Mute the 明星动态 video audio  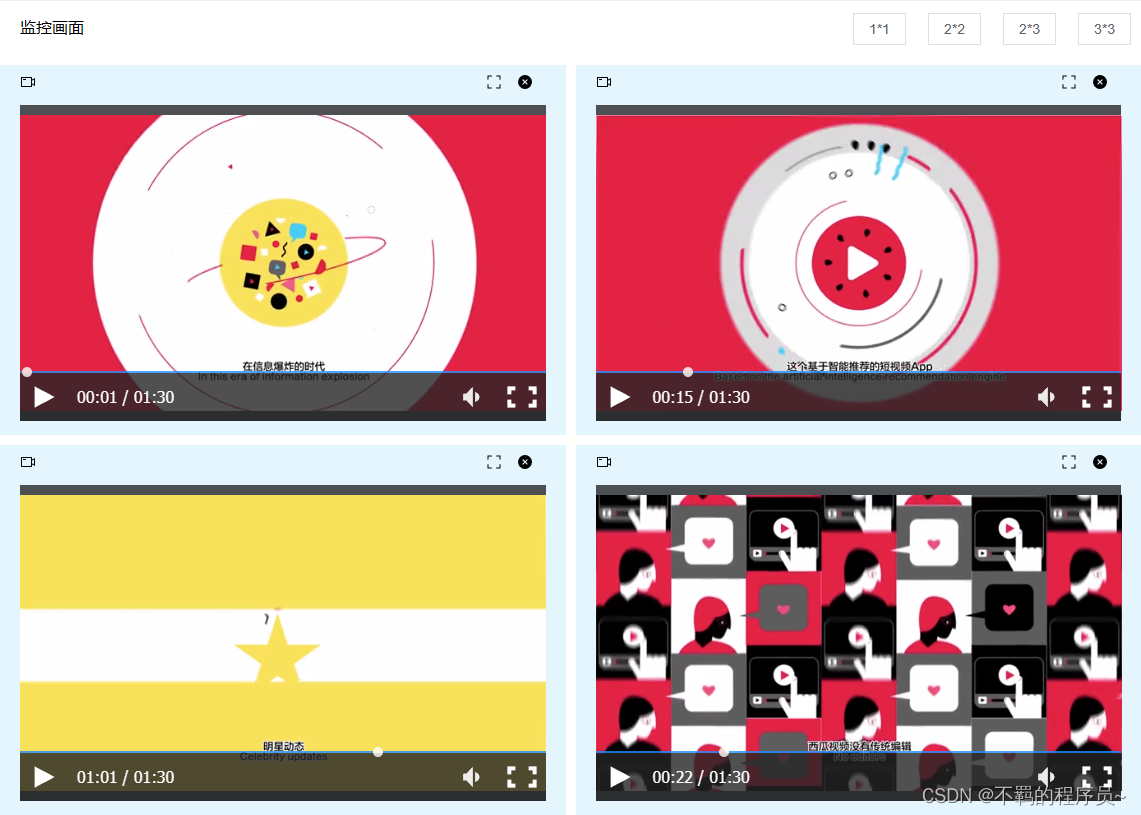click(x=471, y=776)
